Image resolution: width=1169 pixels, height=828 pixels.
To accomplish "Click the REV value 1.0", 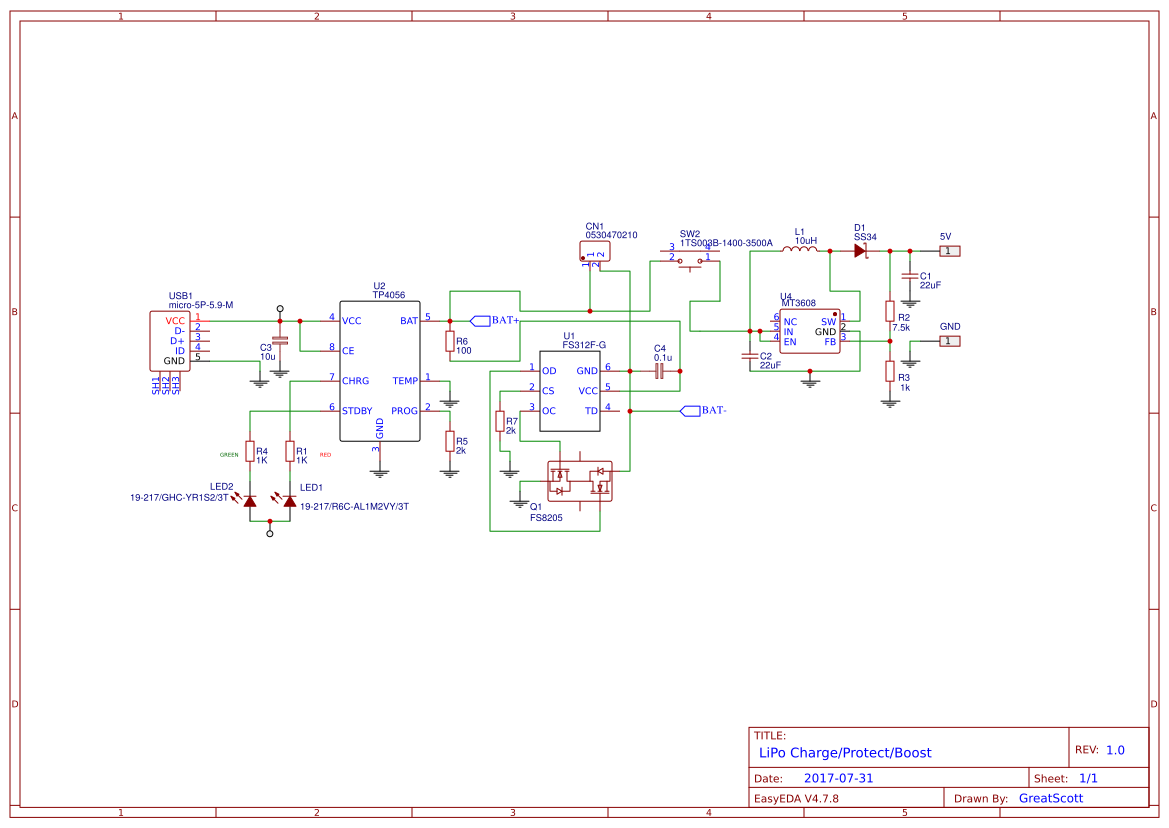I will [x=1115, y=750].
